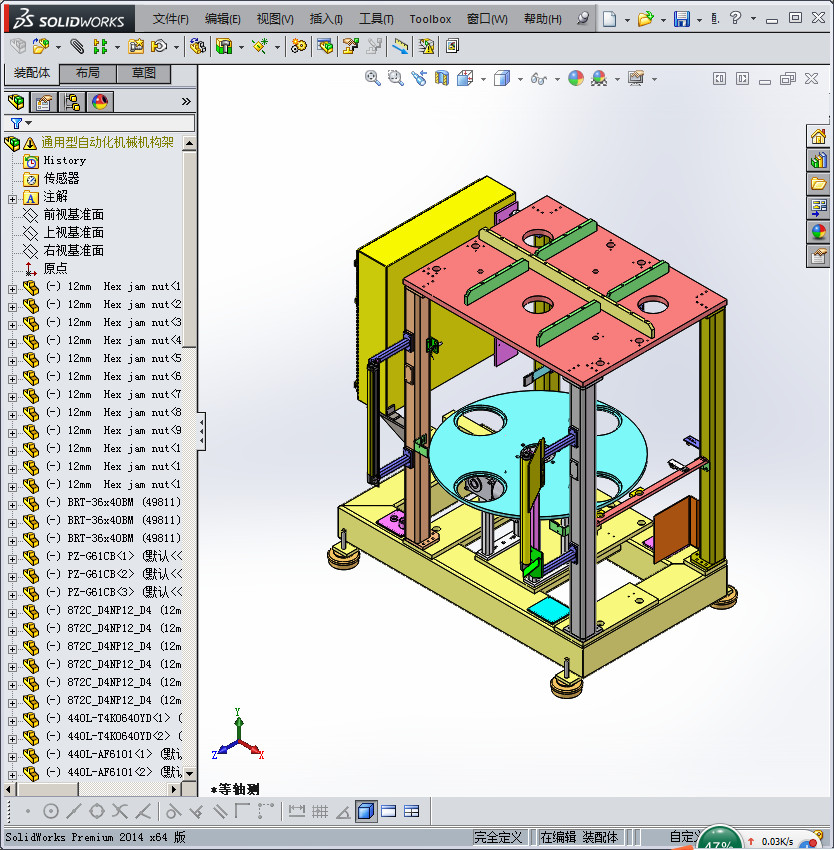Click the Save disk icon
The height and width of the screenshot is (850, 834).
click(682, 19)
